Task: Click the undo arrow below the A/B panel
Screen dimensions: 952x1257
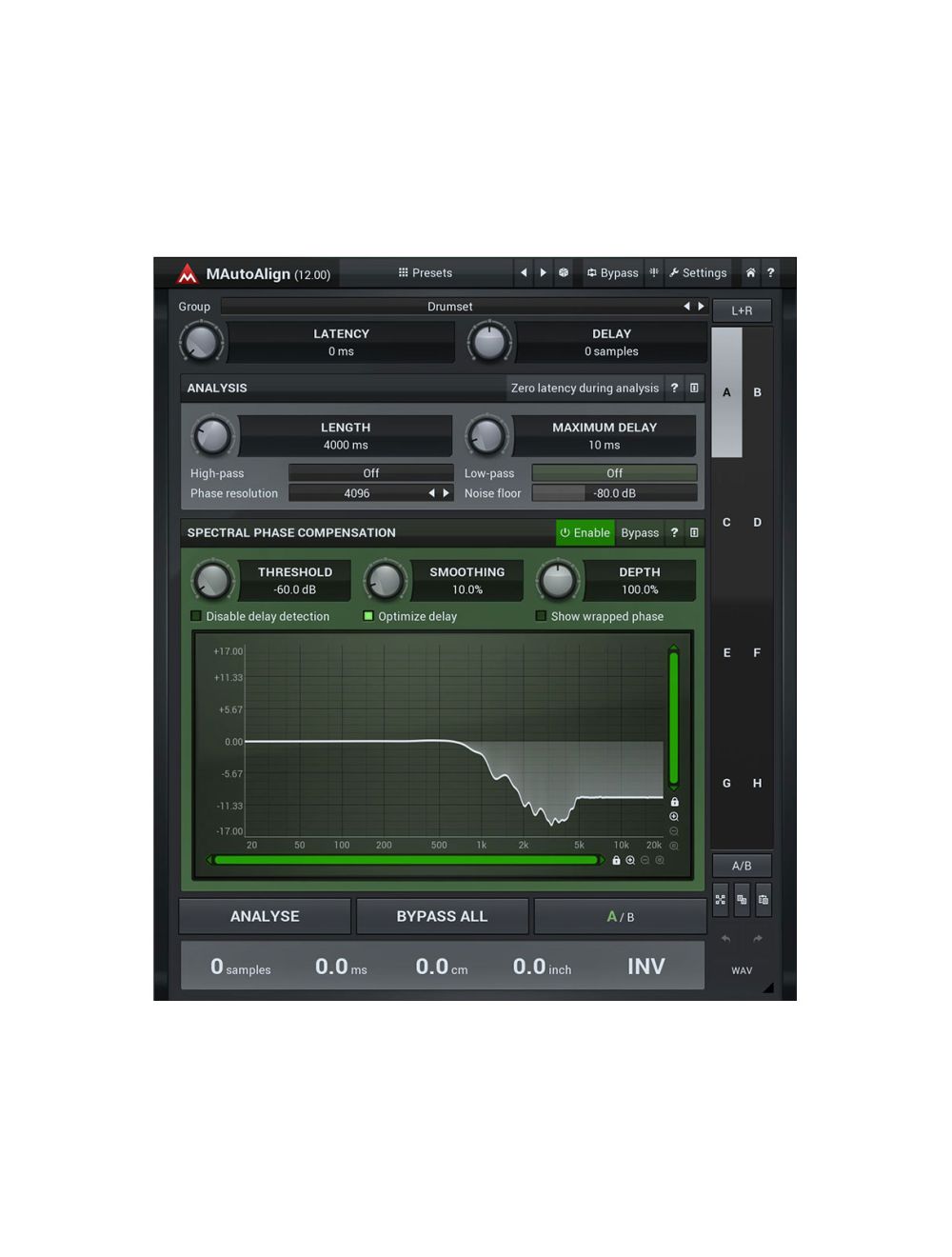Action: [724, 939]
